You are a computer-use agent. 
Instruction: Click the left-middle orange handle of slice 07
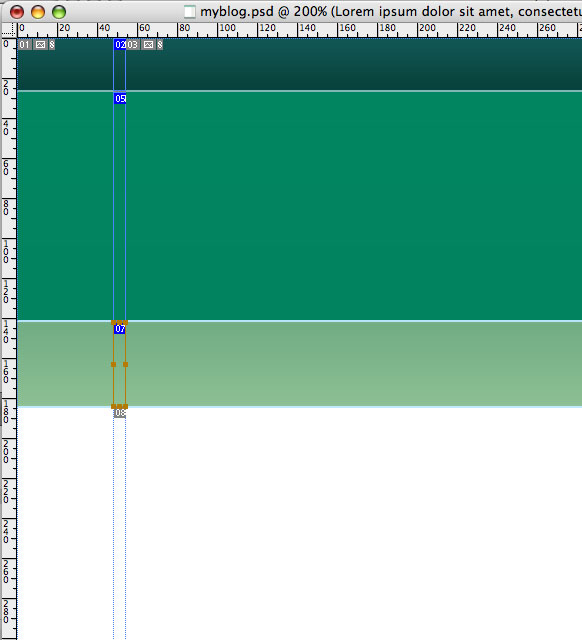coord(113,364)
